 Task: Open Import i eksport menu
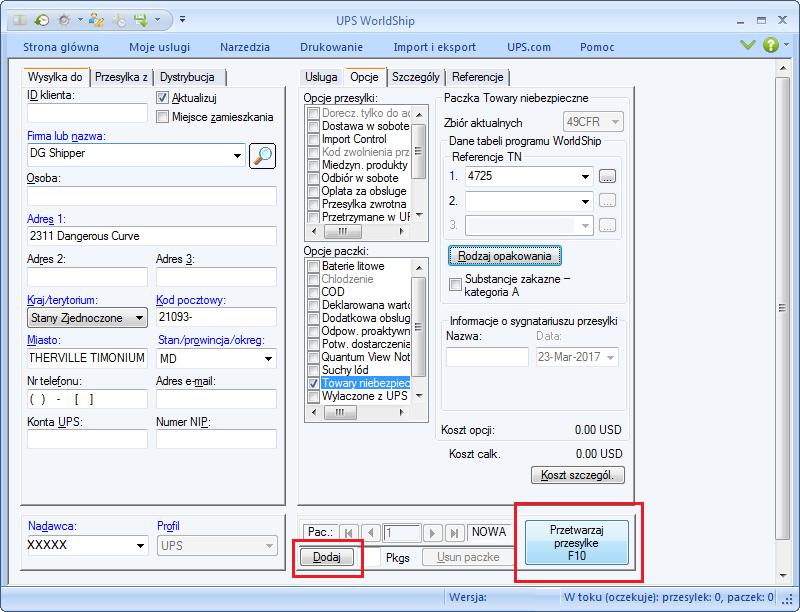(x=434, y=47)
